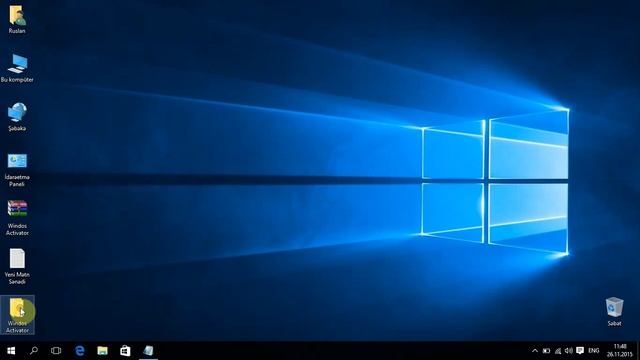Viewport: 640px width, 360px height.
Task: Open the Windows Store taskbar icon
Action: point(125,351)
